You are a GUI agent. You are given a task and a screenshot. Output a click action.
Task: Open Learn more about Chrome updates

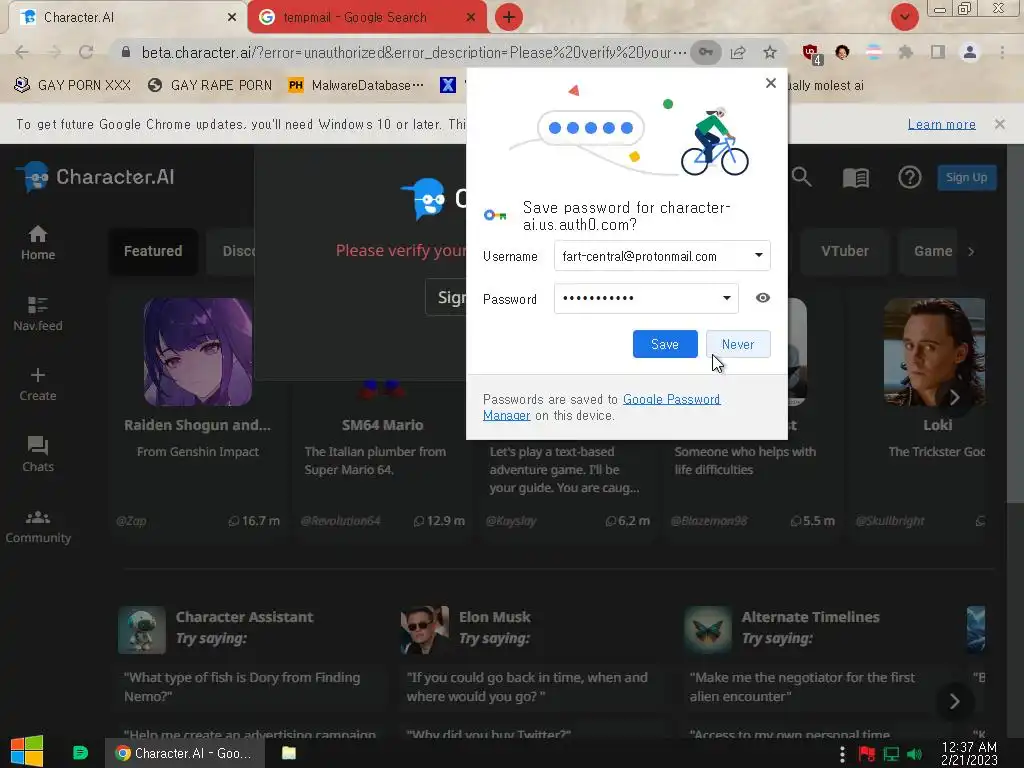point(941,124)
